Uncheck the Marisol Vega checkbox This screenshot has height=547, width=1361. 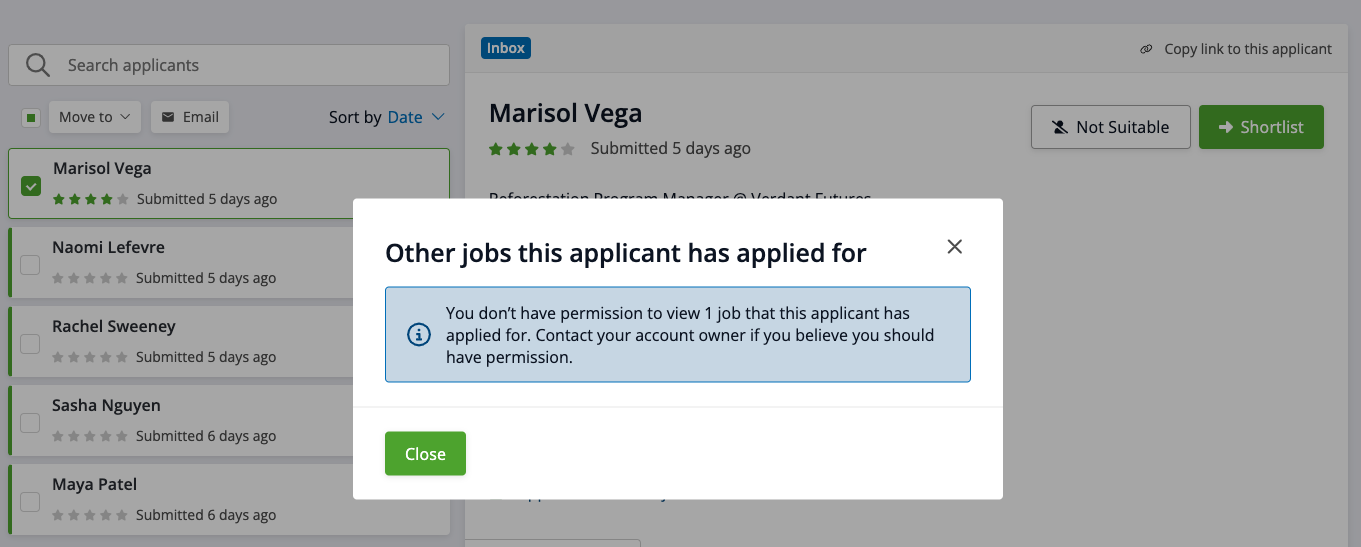(x=31, y=185)
